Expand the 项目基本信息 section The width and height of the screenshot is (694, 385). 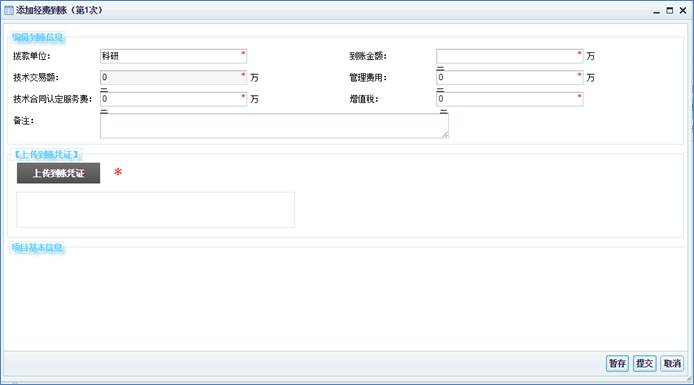click(x=38, y=248)
